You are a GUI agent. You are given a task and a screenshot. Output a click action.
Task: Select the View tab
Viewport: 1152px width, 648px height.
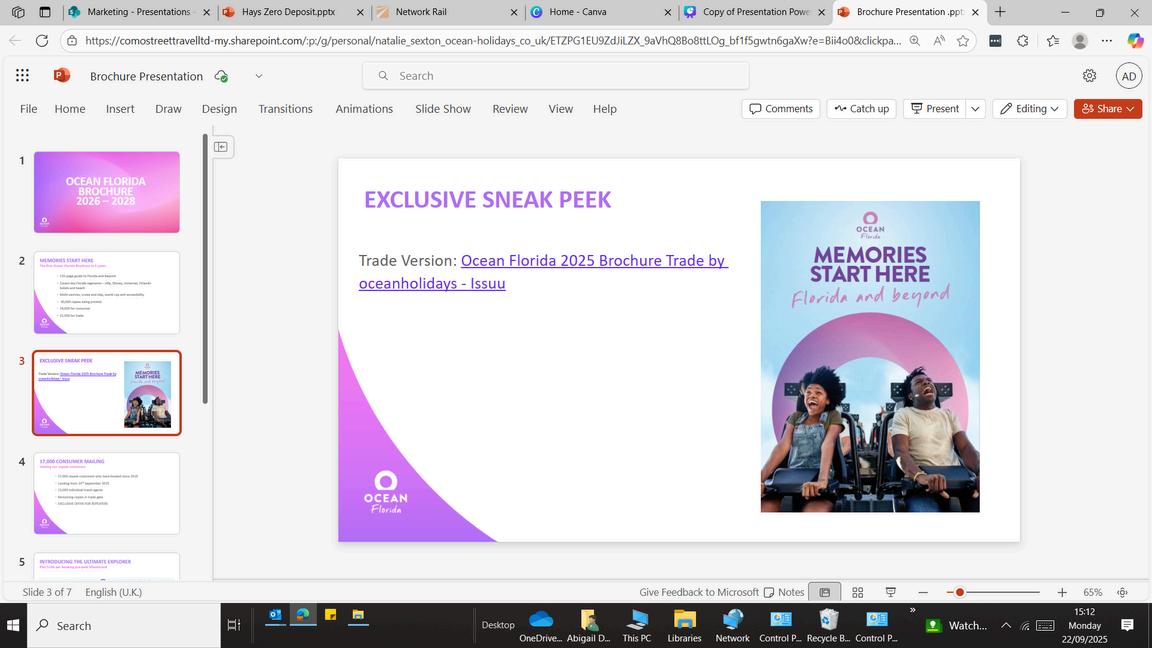click(561, 109)
